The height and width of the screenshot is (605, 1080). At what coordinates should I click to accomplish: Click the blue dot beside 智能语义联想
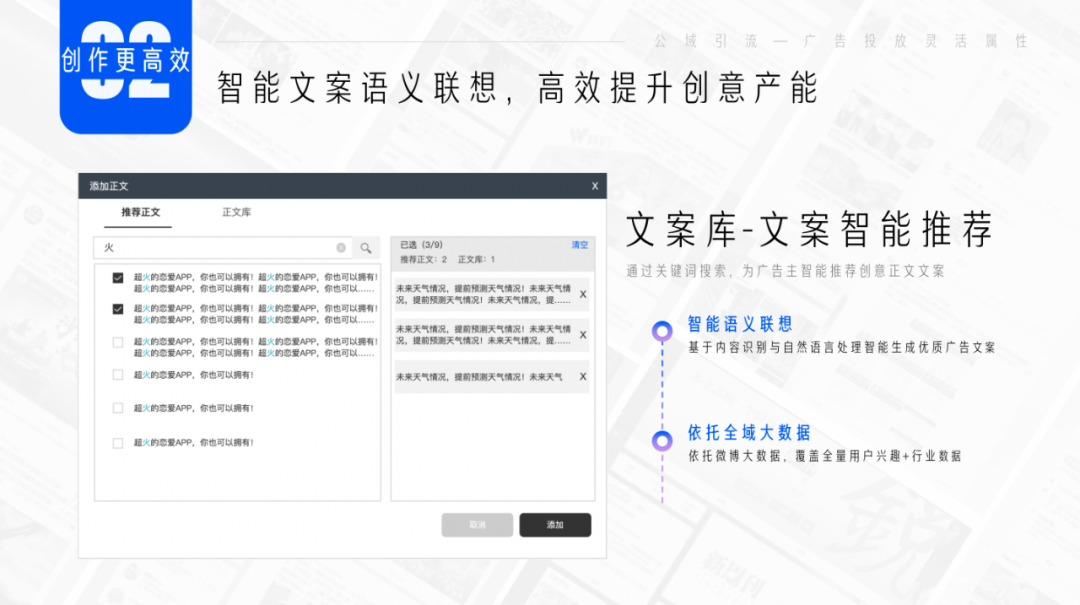(x=661, y=330)
